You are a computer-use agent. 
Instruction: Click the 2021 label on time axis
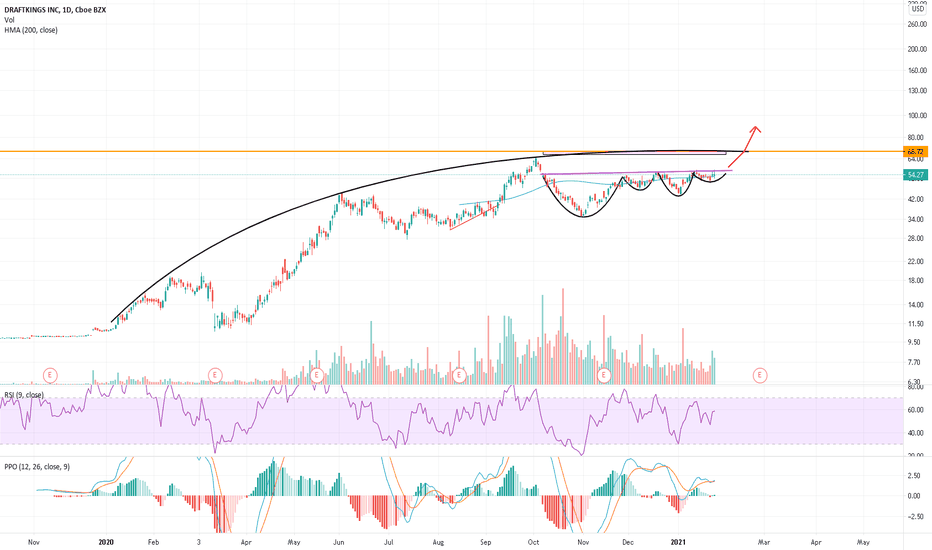[x=678, y=542]
